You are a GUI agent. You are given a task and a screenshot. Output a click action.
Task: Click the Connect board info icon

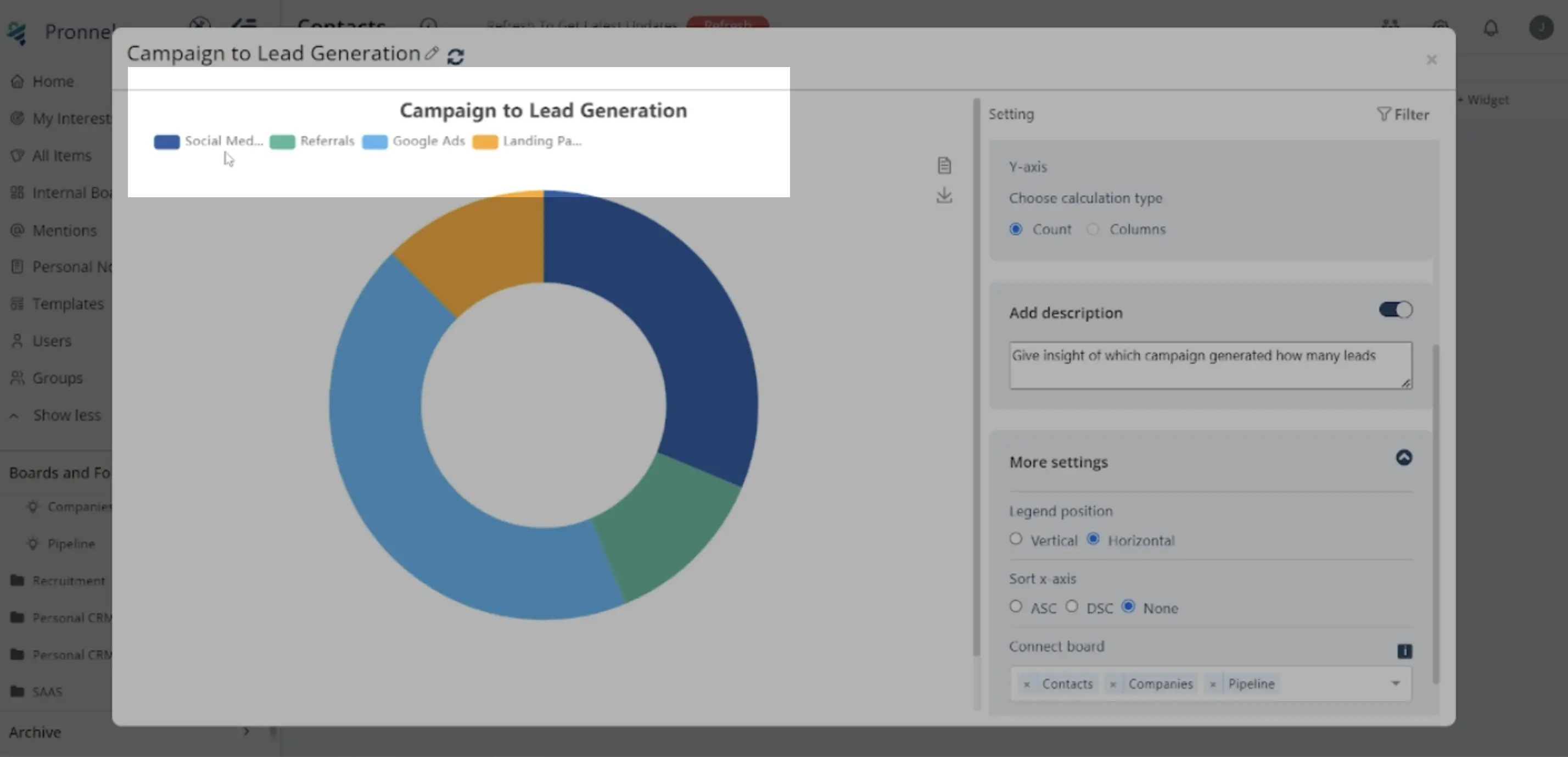(x=1404, y=651)
